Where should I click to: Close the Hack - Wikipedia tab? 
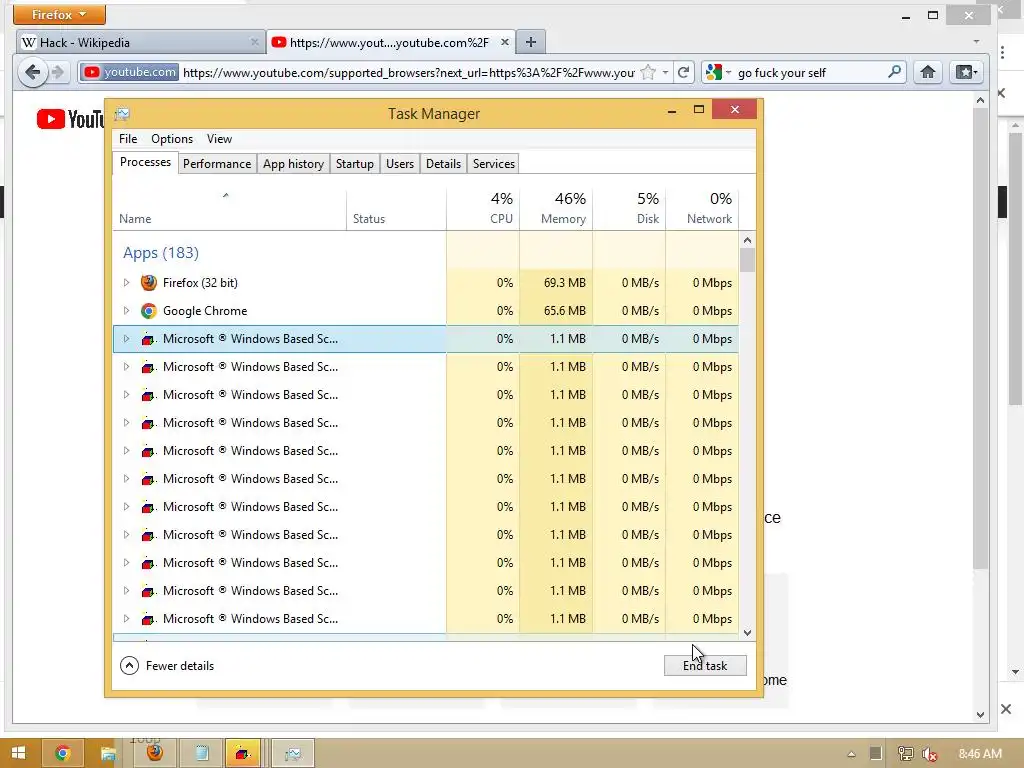255,42
